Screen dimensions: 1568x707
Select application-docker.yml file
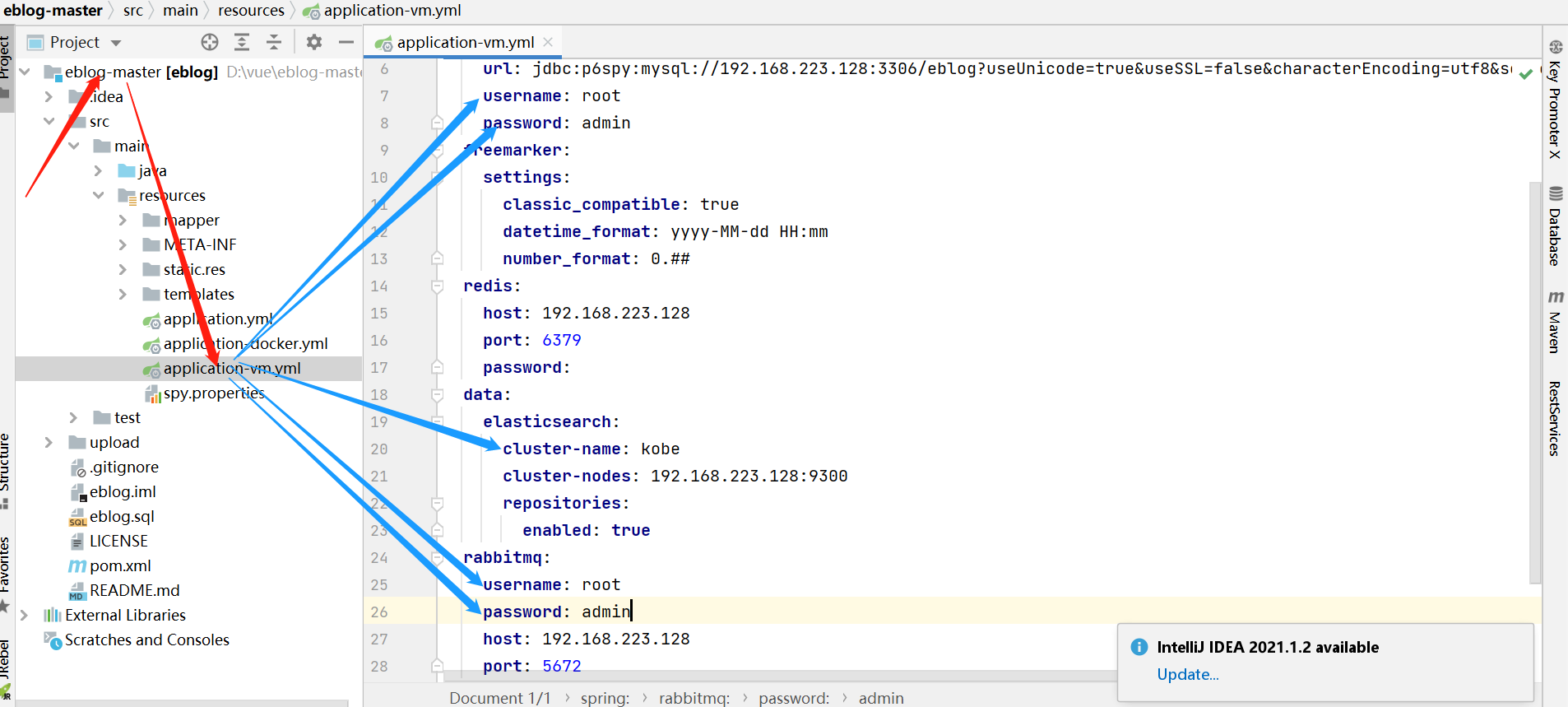point(245,343)
